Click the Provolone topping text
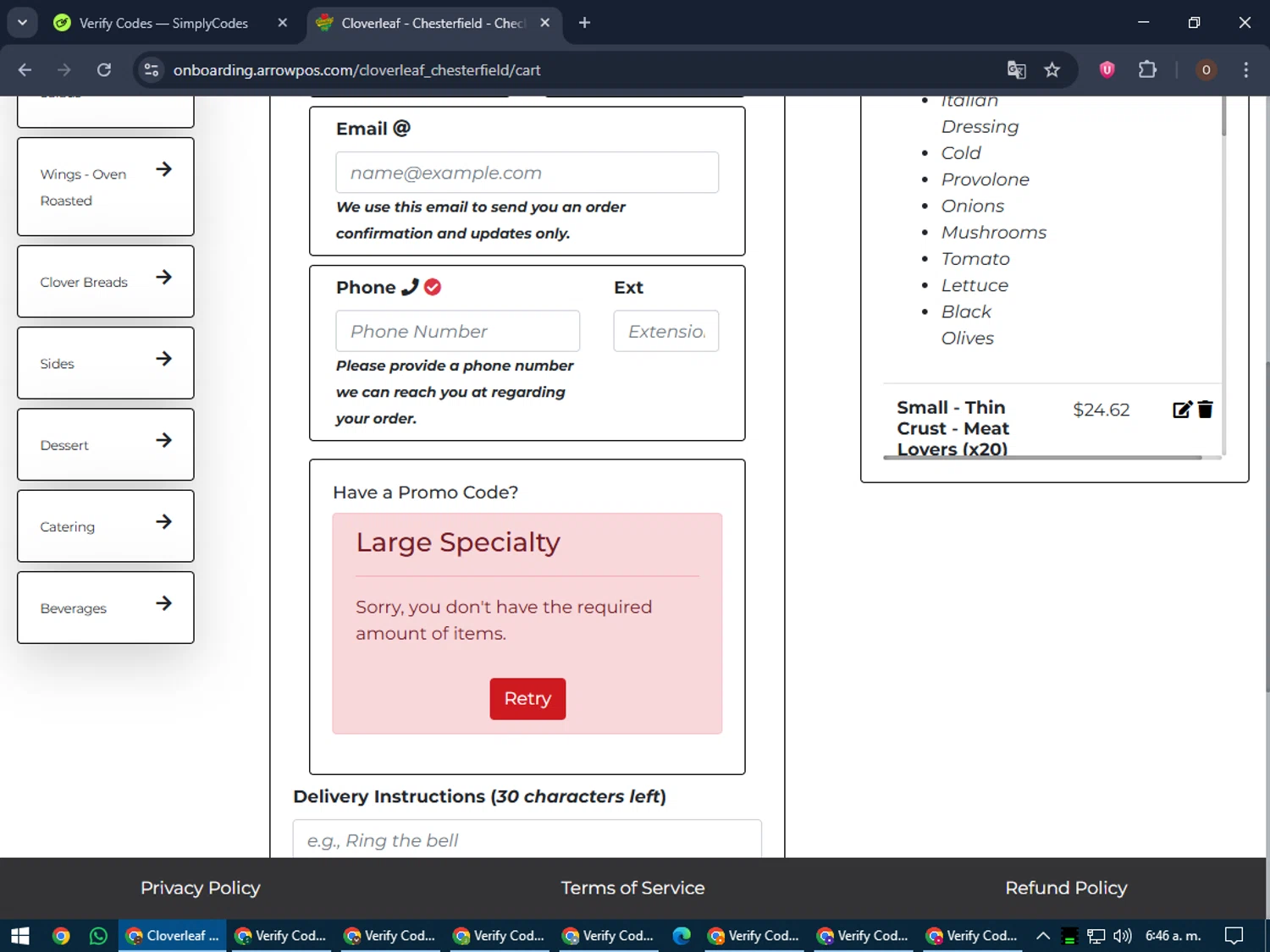This screenshot has width=1270, height=952. (986, 179)
